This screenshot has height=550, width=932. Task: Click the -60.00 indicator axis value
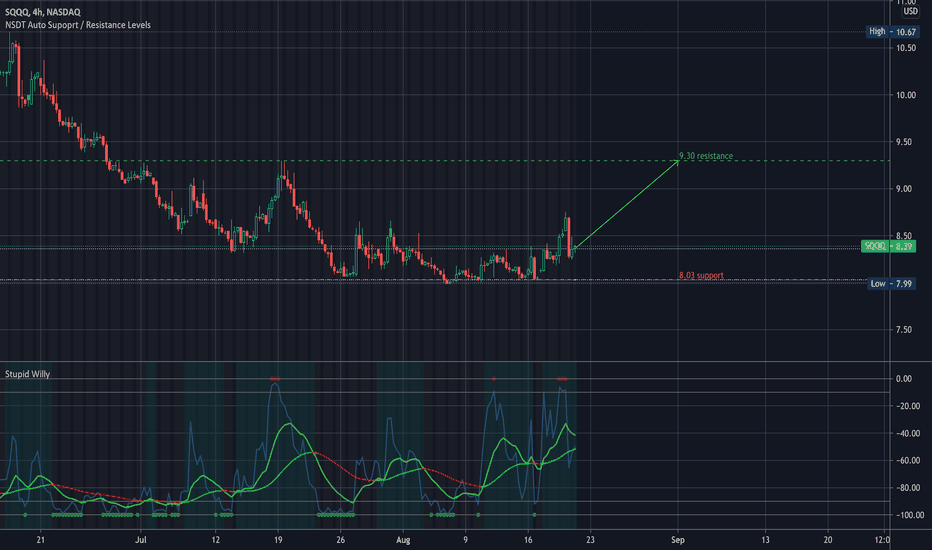pyautogui.click(x=907, y=461)
